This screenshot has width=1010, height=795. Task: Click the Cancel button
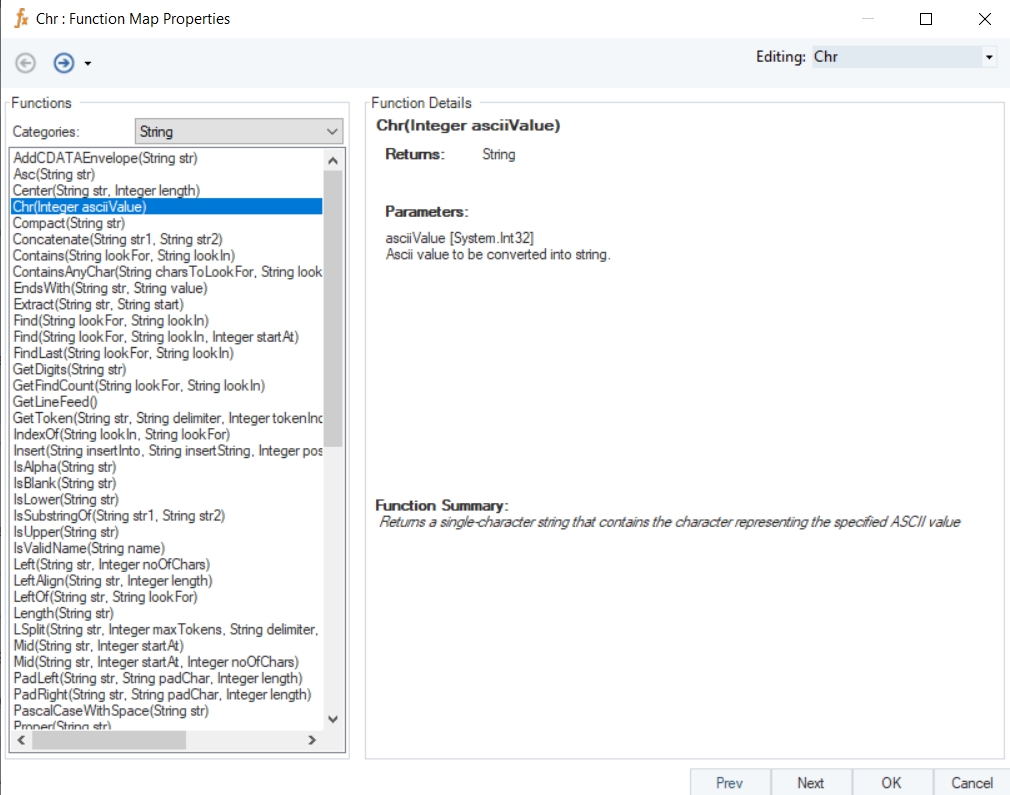(x=971, y=782)
